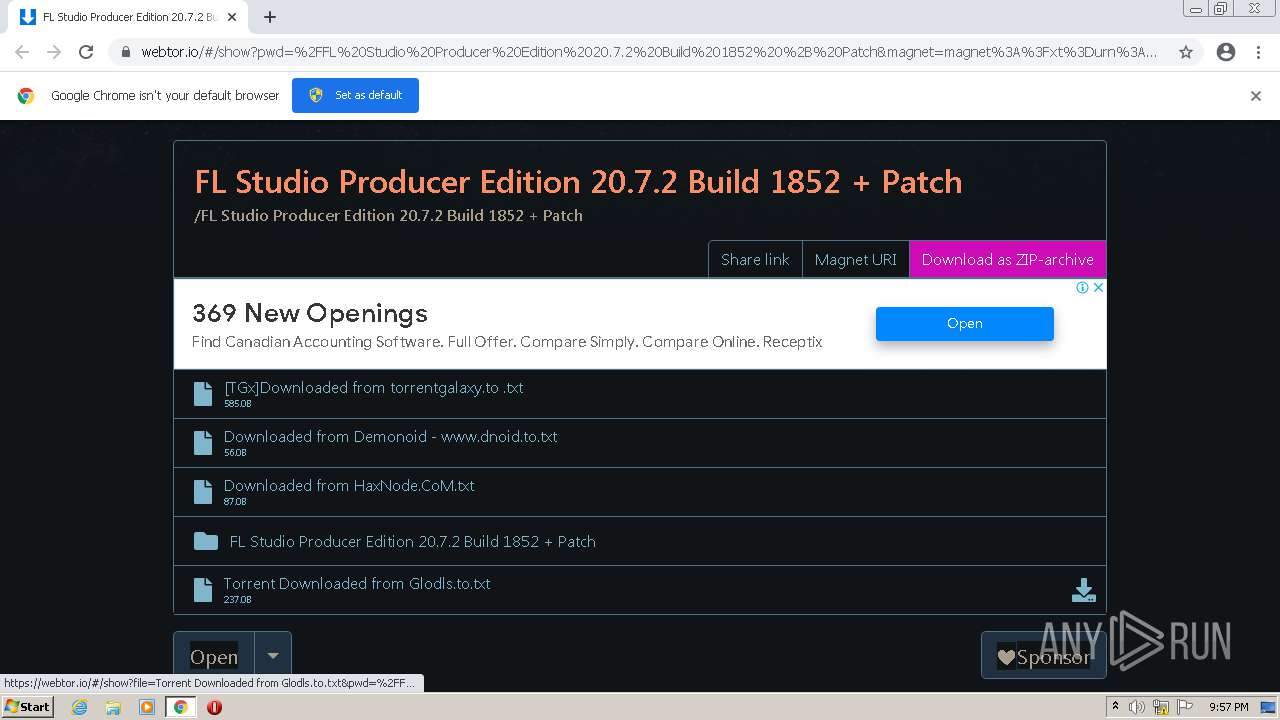Open [TGx]Downloaded from torrentgalaxy.to .txt
The image size is (1280, 720).
point(640,394)
